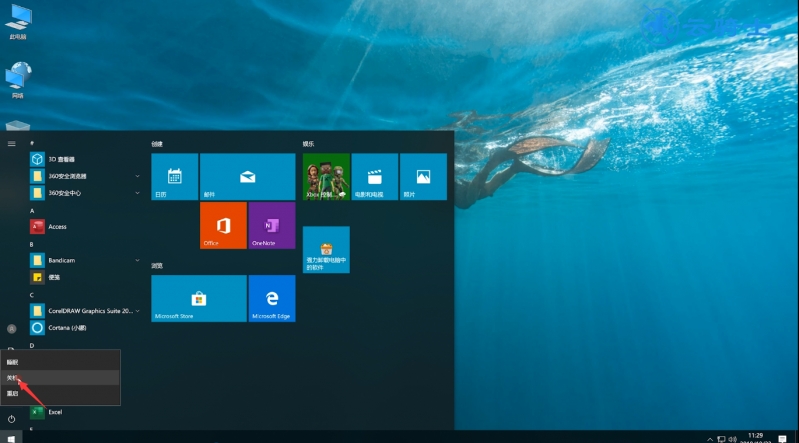This screenshot has width=799, height=443.
Task: Open the 360安全中心 folder entry
Action: [x=84, y=193]
